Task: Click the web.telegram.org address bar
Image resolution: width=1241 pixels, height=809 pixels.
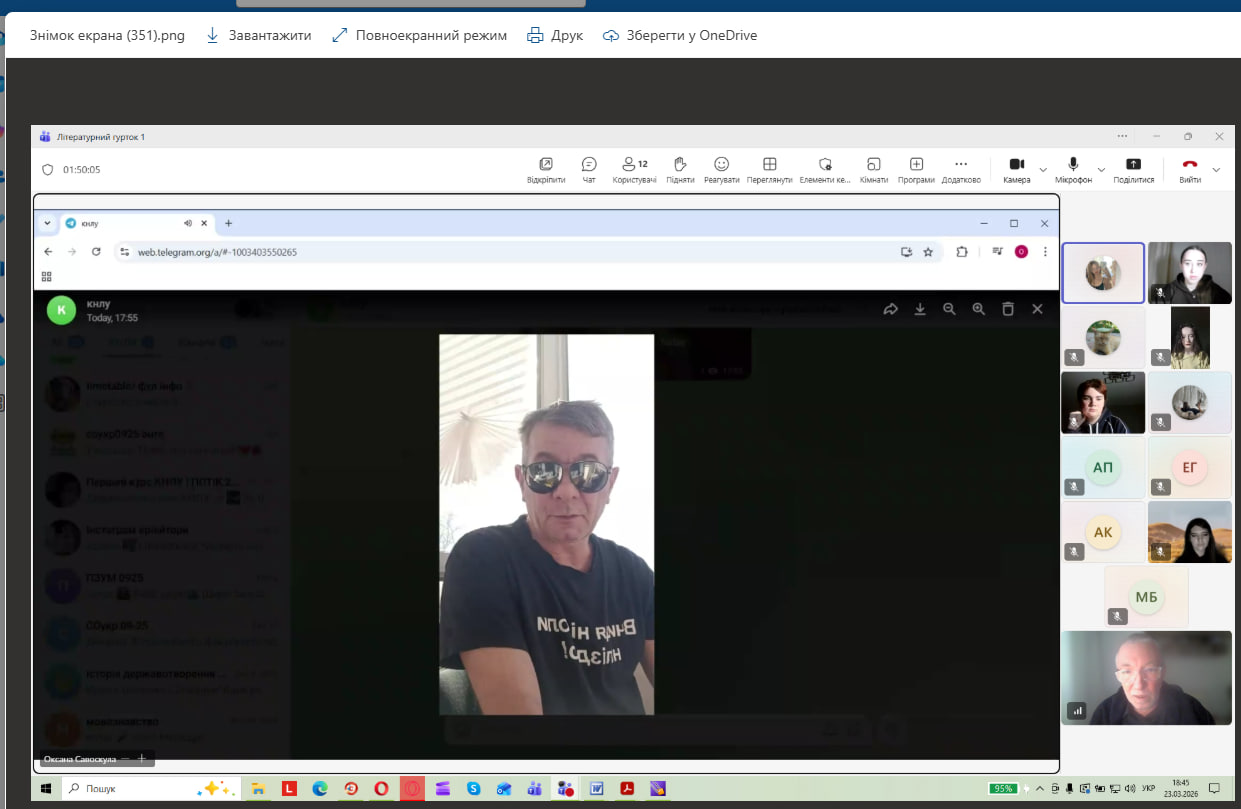Action: point(500,252)
